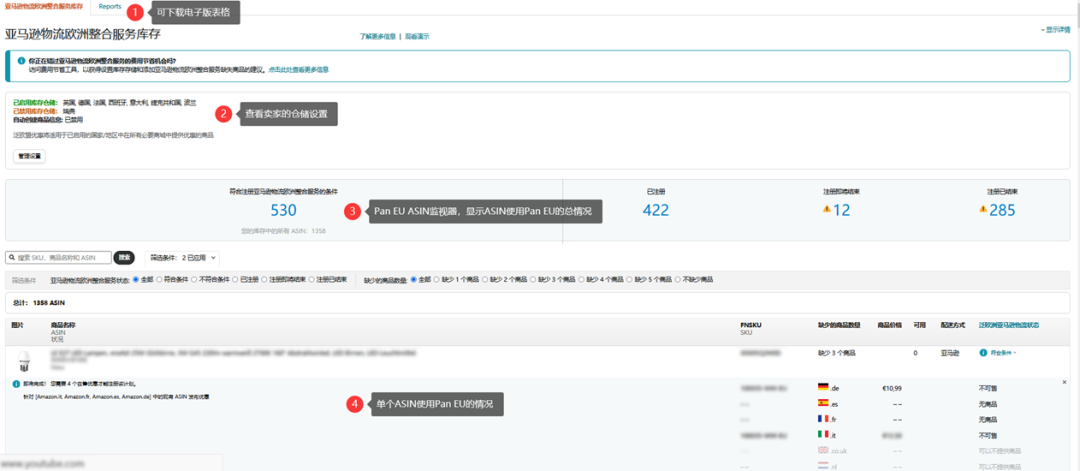Open the 亚马逊物流欧洲整合服务库存 tab
1080x471 pixels.
[x=43, y=6]
